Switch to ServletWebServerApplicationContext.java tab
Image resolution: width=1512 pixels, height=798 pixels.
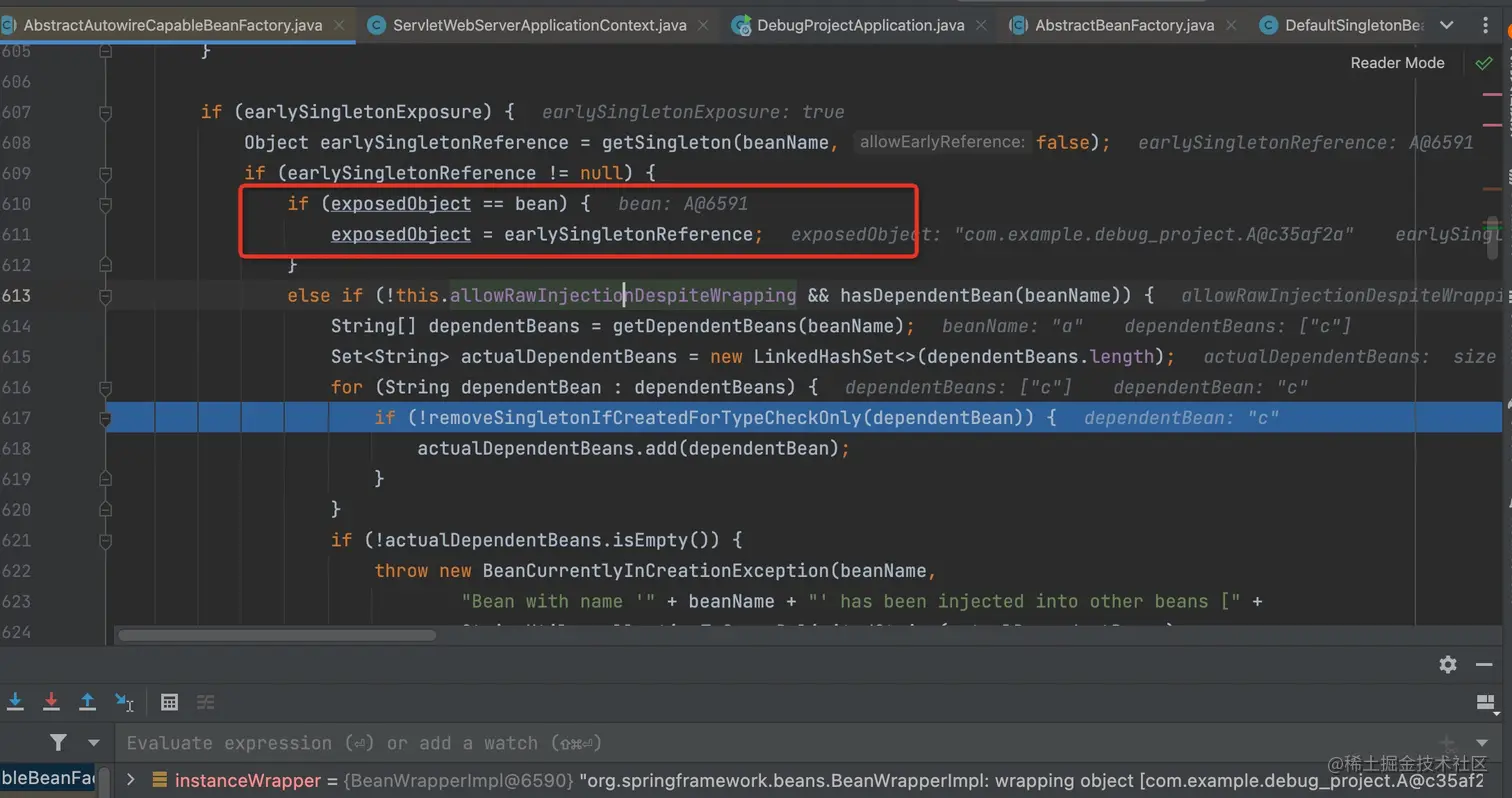click(539, 25)
